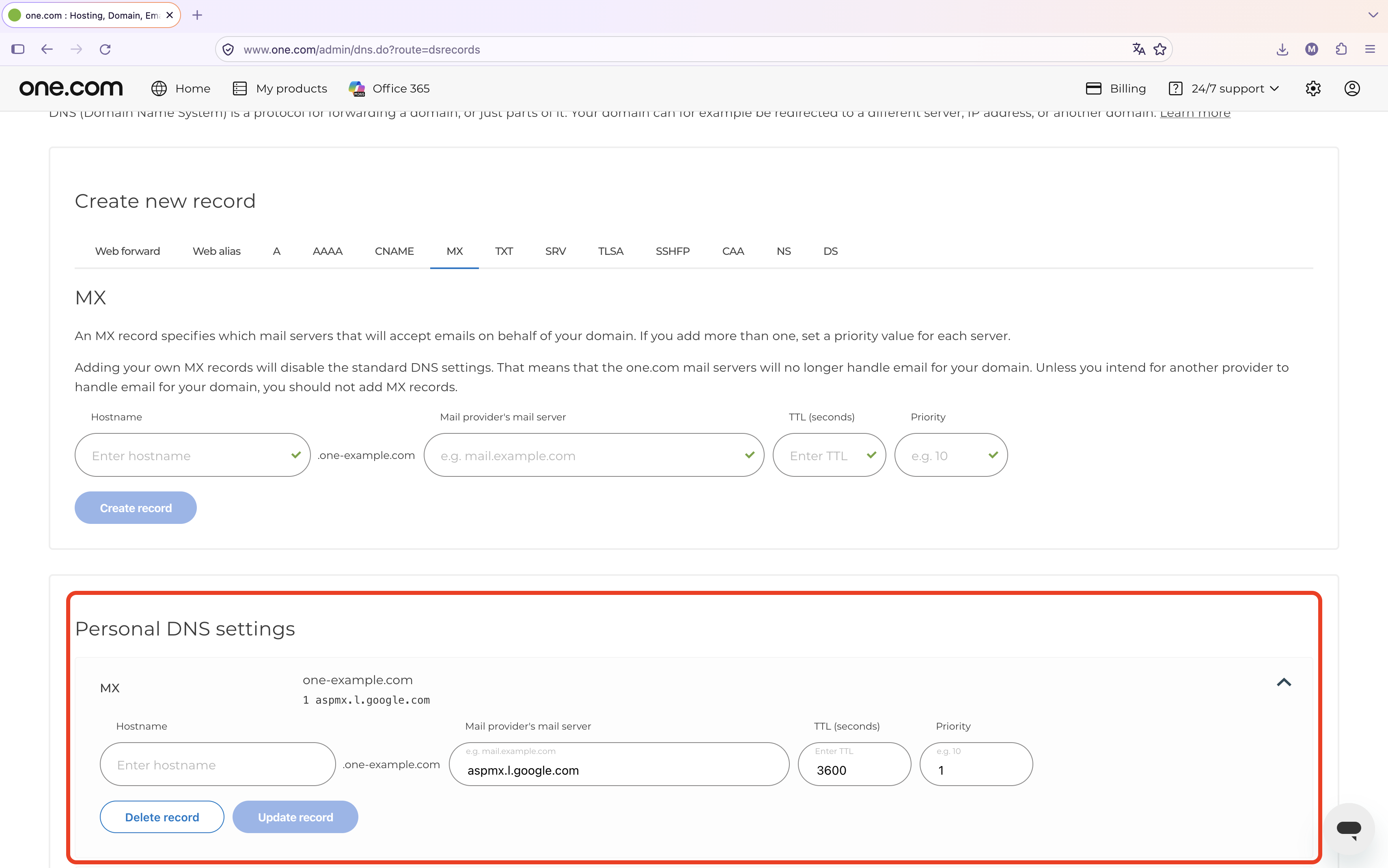Expand the tab list chevron
The height and width of the screenshot is (868, 1388).
1373,15
